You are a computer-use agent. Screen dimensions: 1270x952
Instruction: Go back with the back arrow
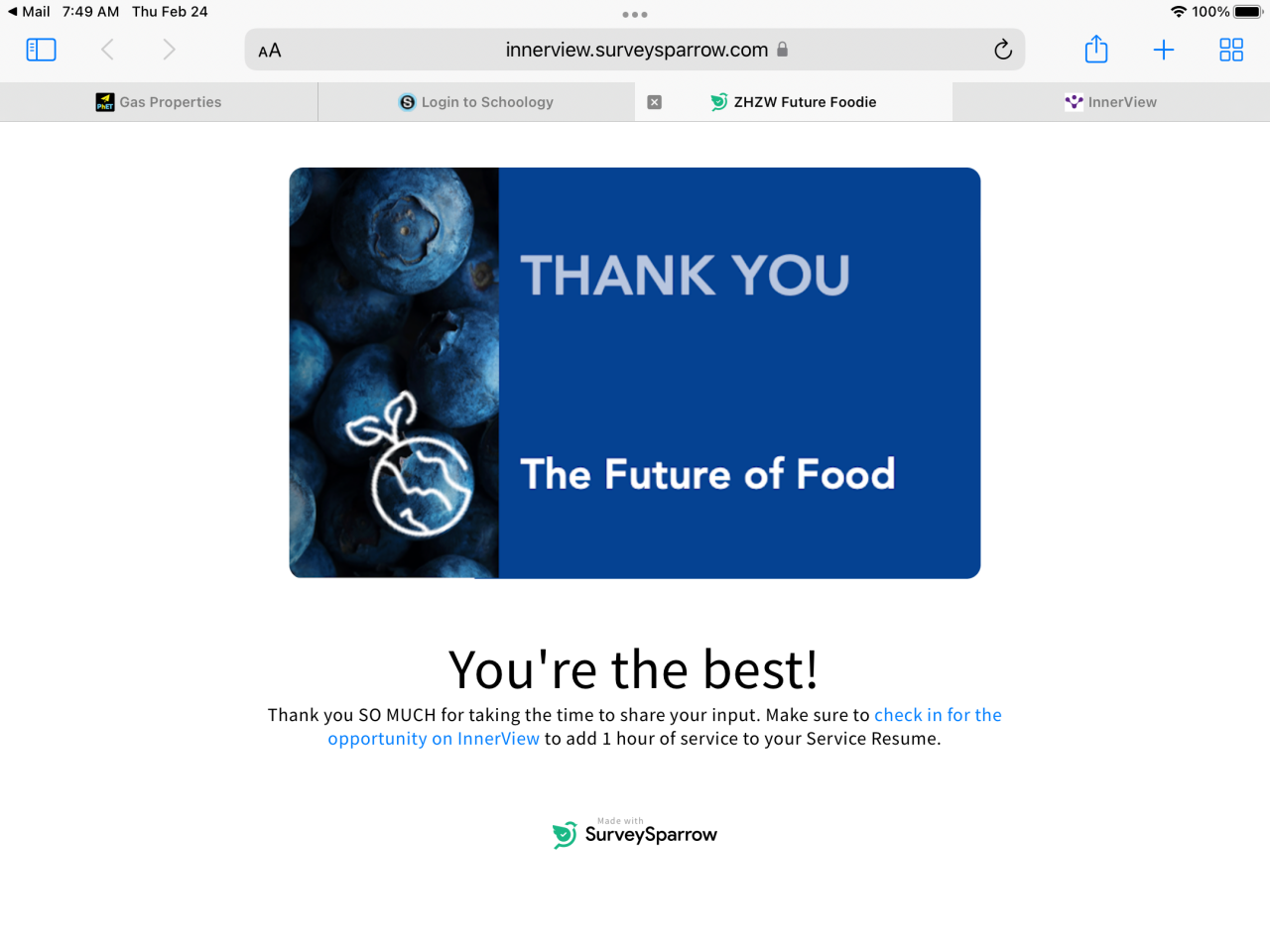coord(107,50)
